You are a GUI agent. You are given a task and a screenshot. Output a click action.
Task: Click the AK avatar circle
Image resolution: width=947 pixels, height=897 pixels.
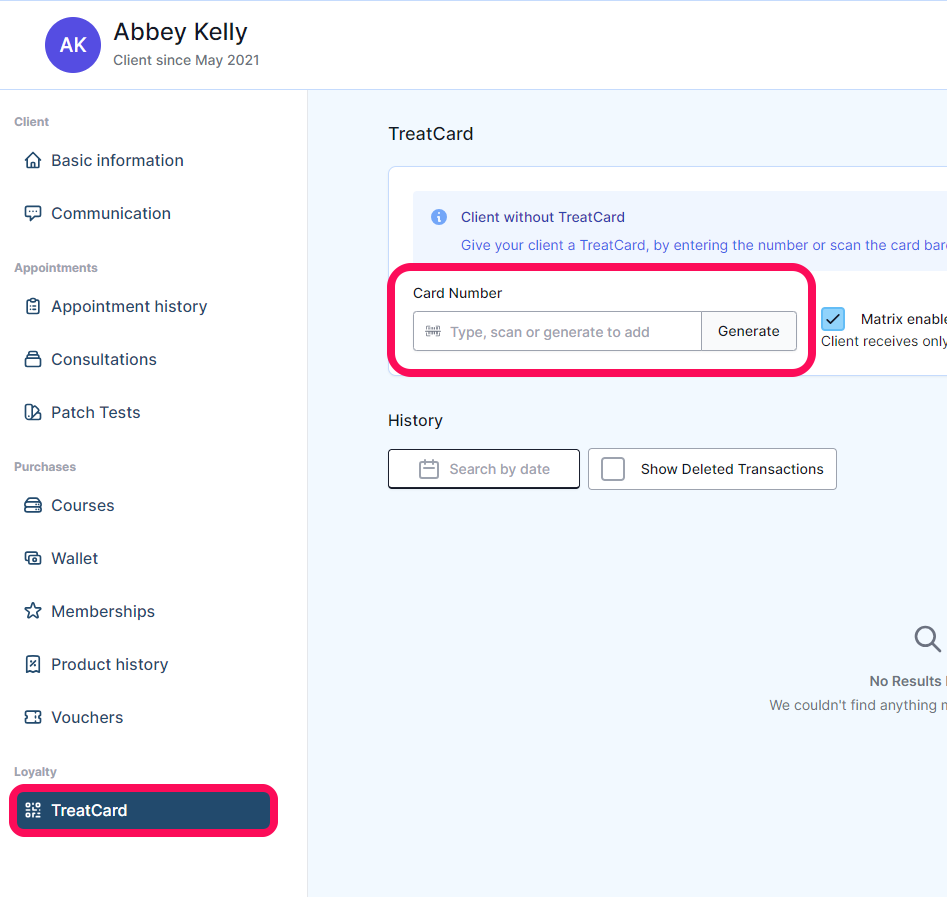pyautogui.click(x=73, y=45)
